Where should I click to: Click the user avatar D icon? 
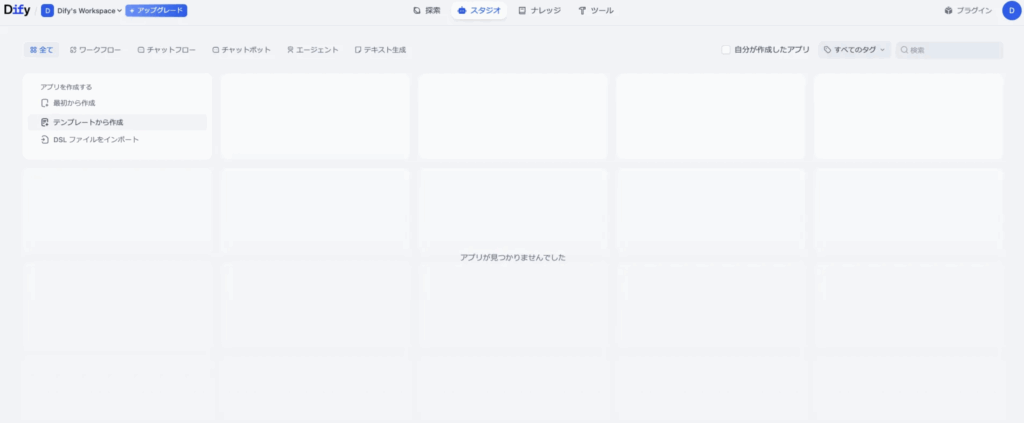pos(1010,11)
